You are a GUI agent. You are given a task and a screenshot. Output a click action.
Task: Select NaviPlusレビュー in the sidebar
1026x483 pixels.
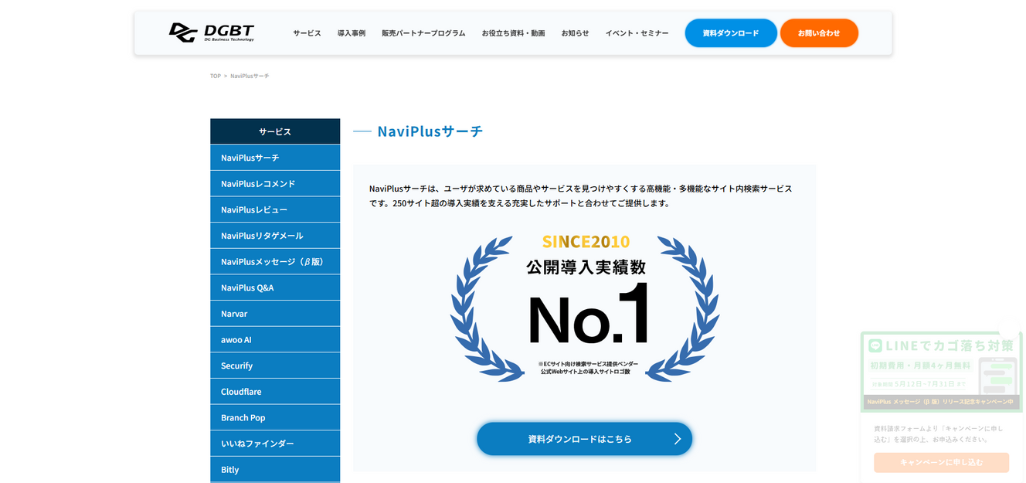[275, 209]
